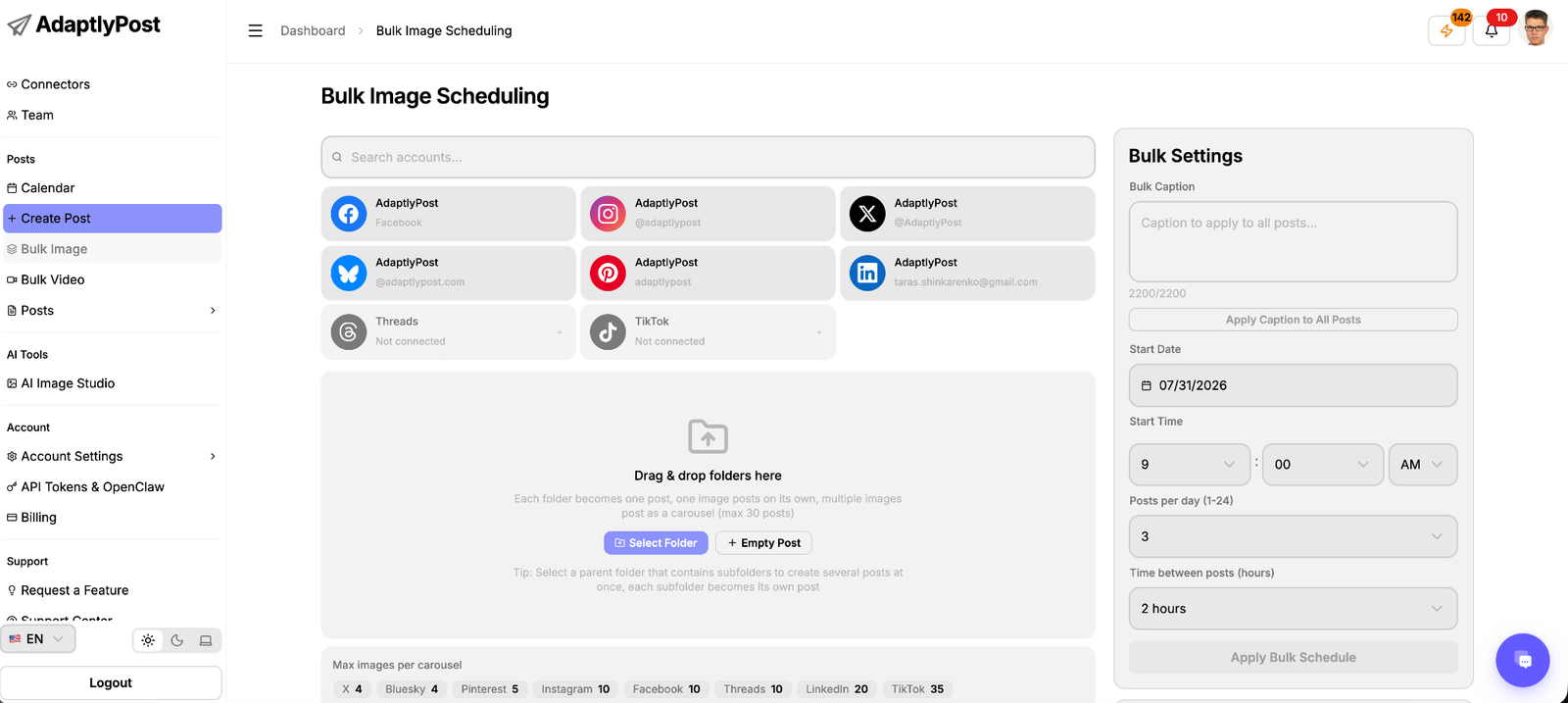Select the Facebook AdaptlyPost account
This screenshot has width=1568, height=703.
448,214
